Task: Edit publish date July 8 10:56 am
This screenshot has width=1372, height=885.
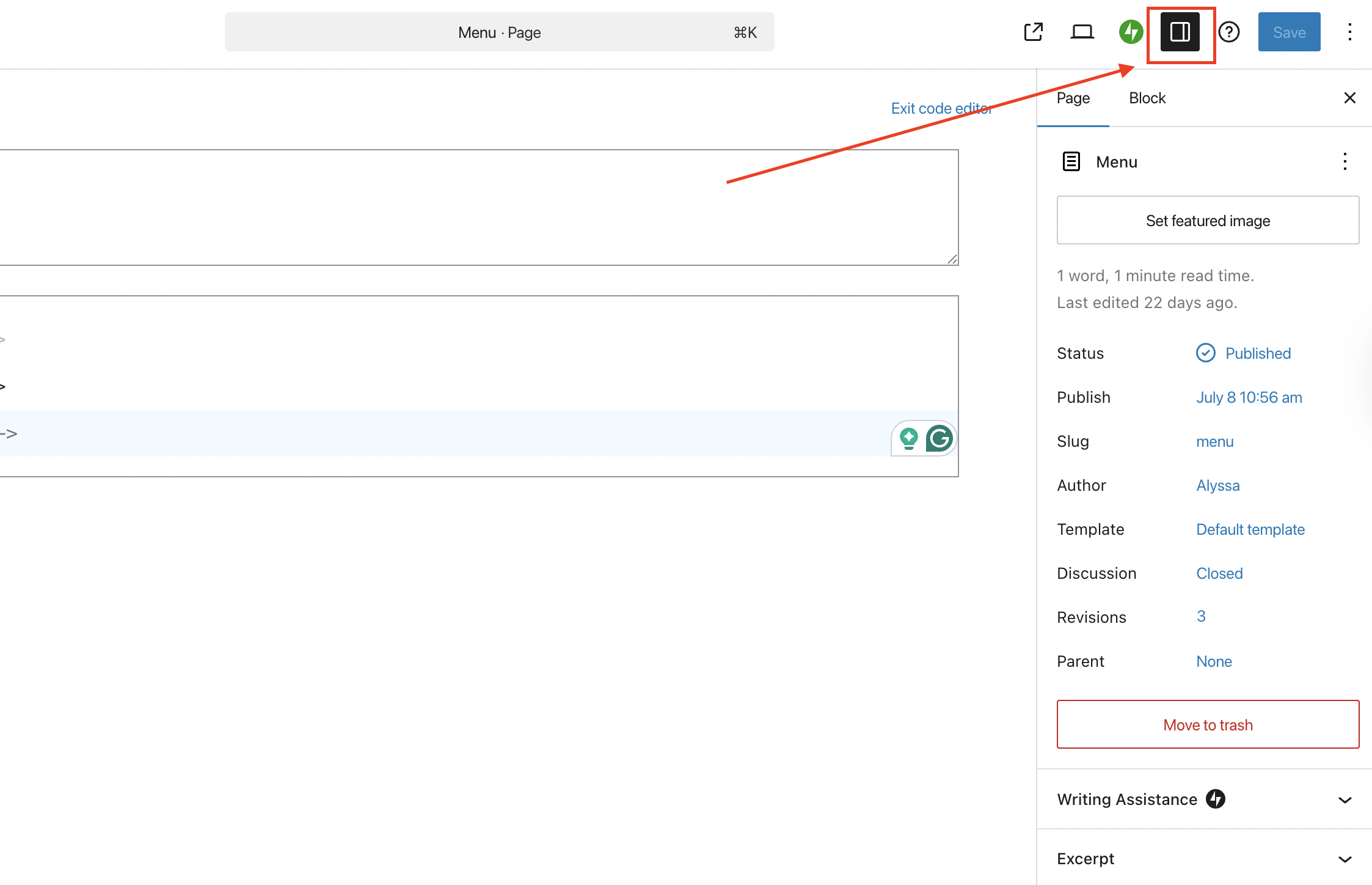Action: (x=1249, y=397)
